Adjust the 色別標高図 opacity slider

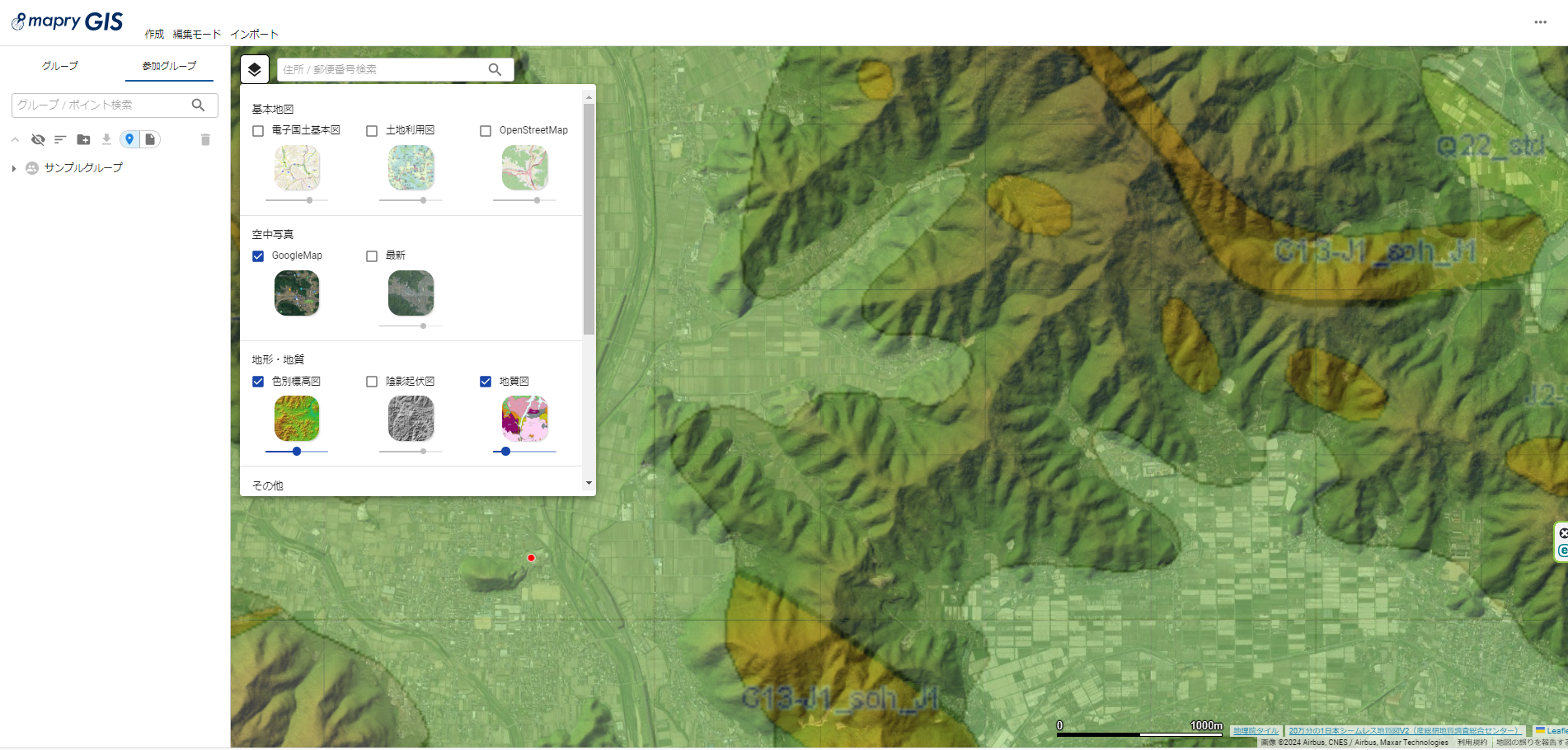click(x=297, y=452)
